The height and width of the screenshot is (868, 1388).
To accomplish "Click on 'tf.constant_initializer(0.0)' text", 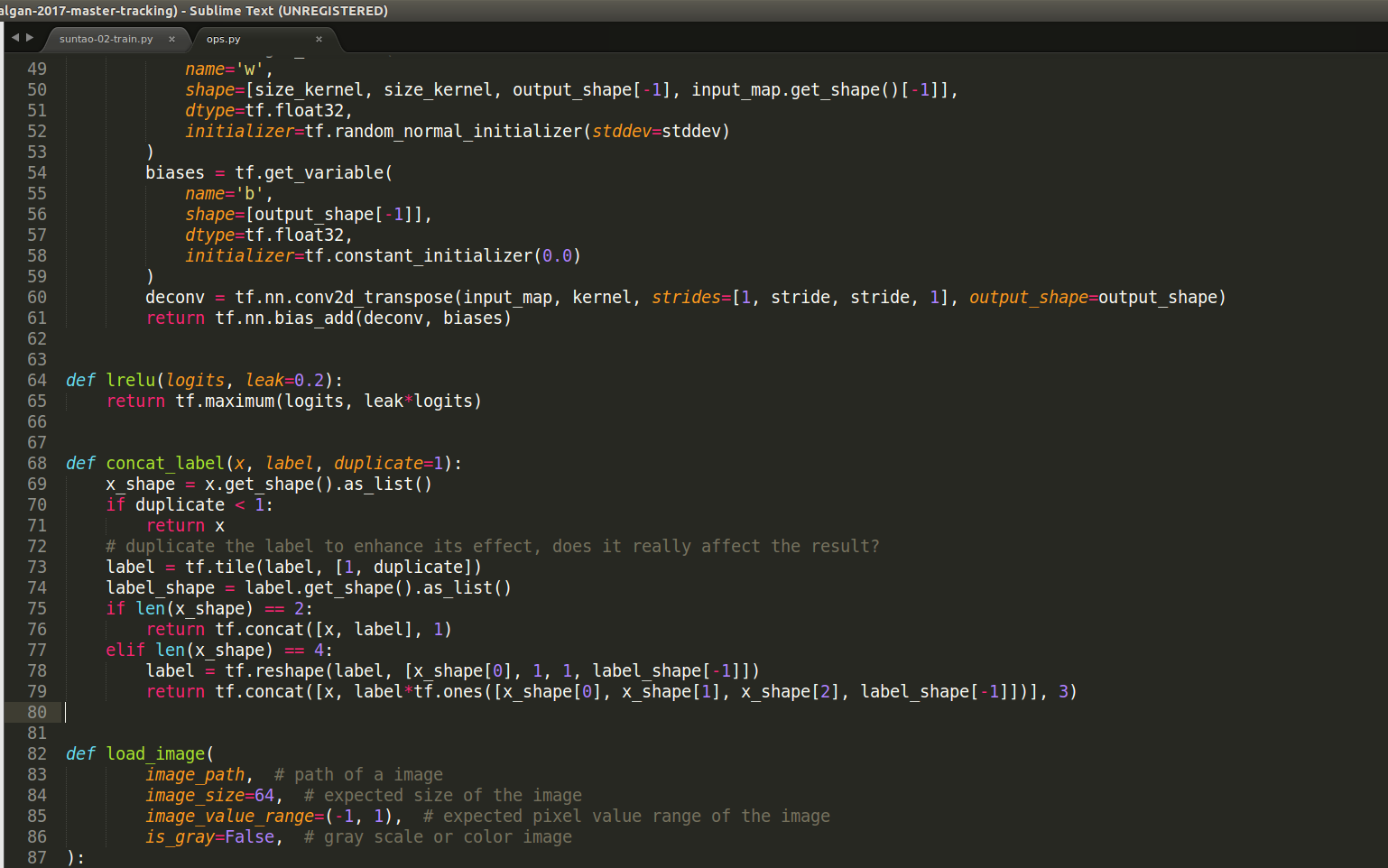I will [443, 255].
